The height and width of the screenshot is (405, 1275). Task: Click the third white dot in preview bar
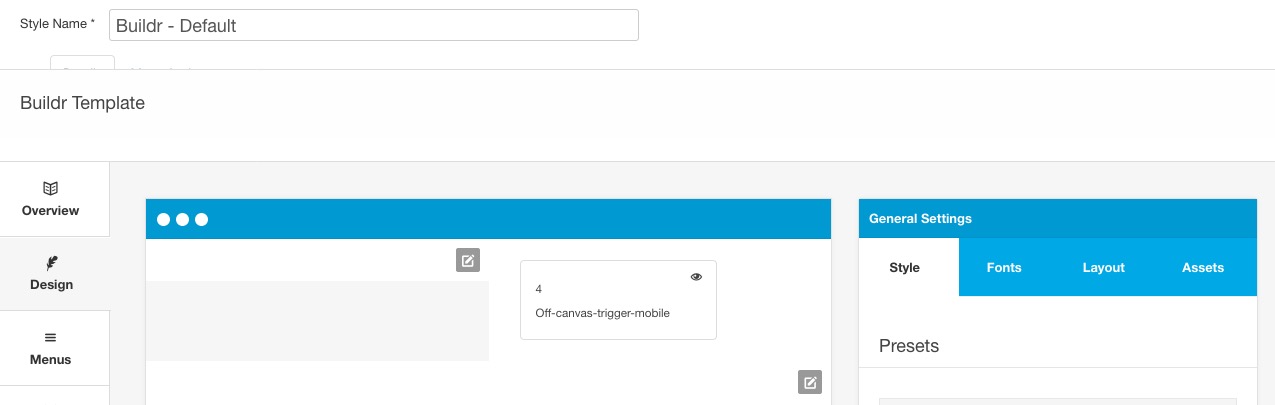[x=202, y=219]
